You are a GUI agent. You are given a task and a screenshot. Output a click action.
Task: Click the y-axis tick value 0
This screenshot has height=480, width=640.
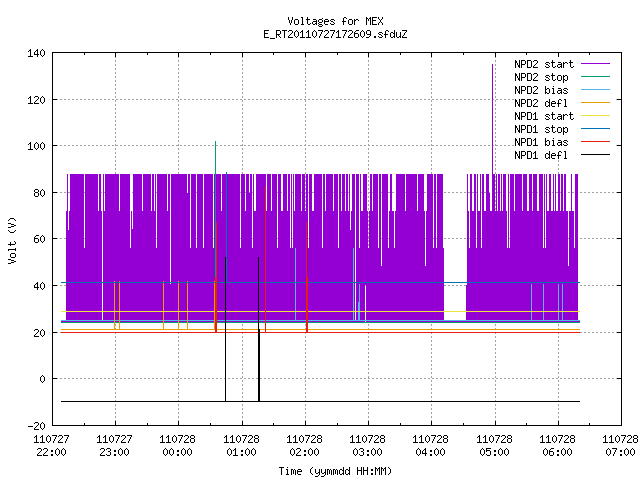click(42, 380)
